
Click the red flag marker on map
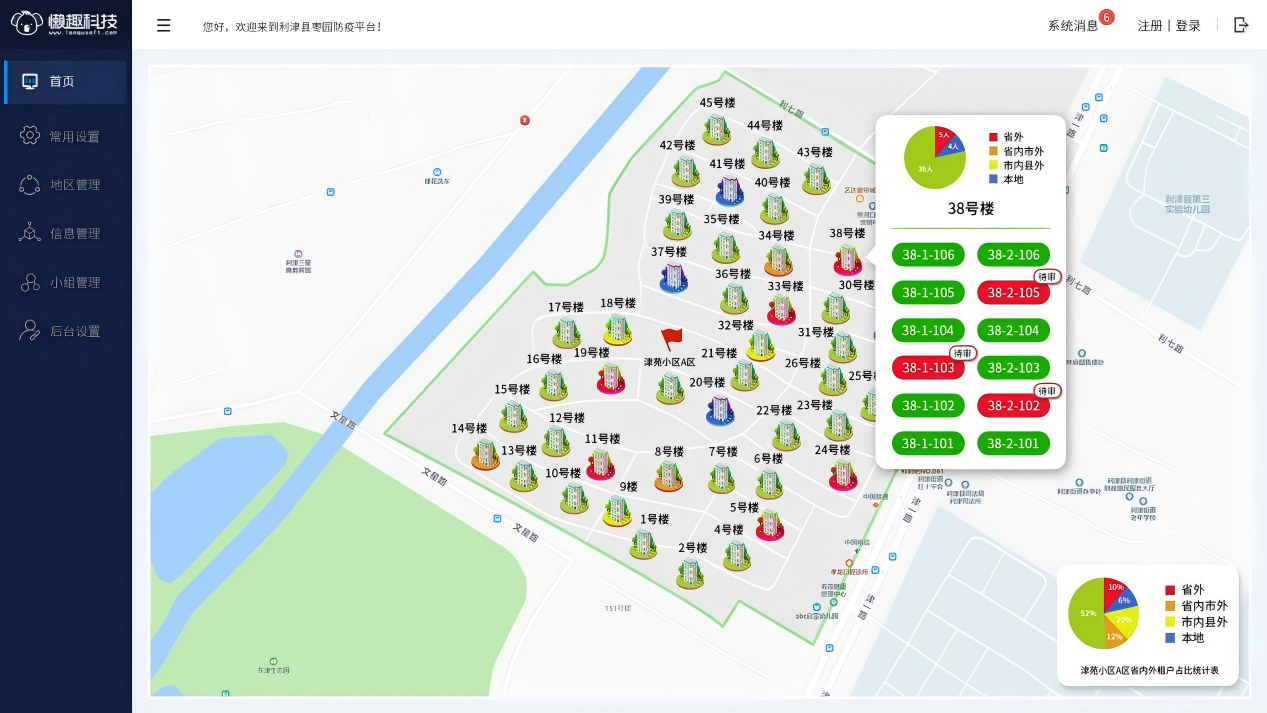(671, 338)
